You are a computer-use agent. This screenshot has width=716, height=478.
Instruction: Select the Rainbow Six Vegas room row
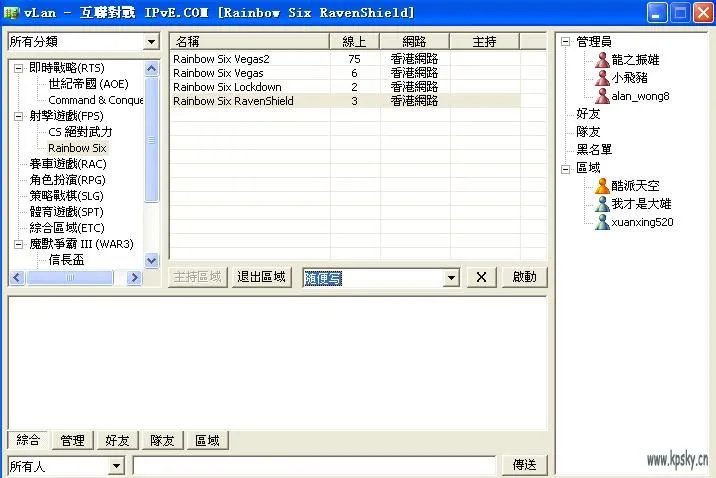[346, 73]
